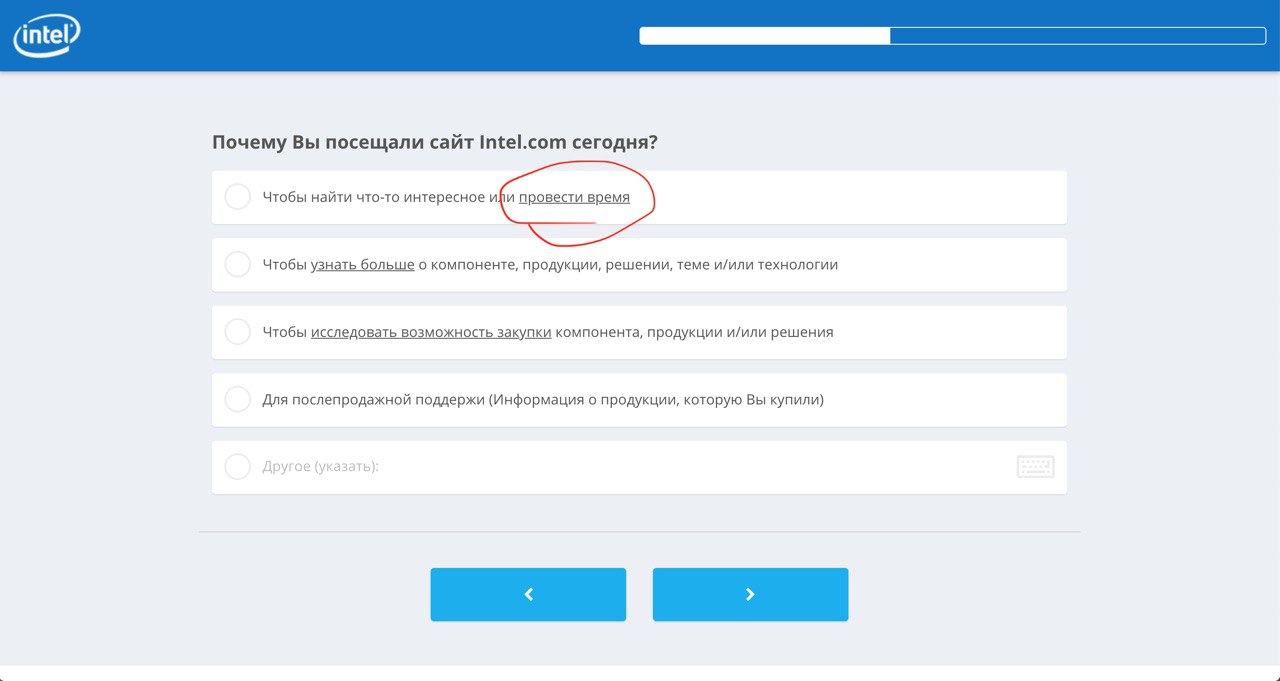Go forward with the right arrow button
1280x681 pixels.
(x=750, y=595)
